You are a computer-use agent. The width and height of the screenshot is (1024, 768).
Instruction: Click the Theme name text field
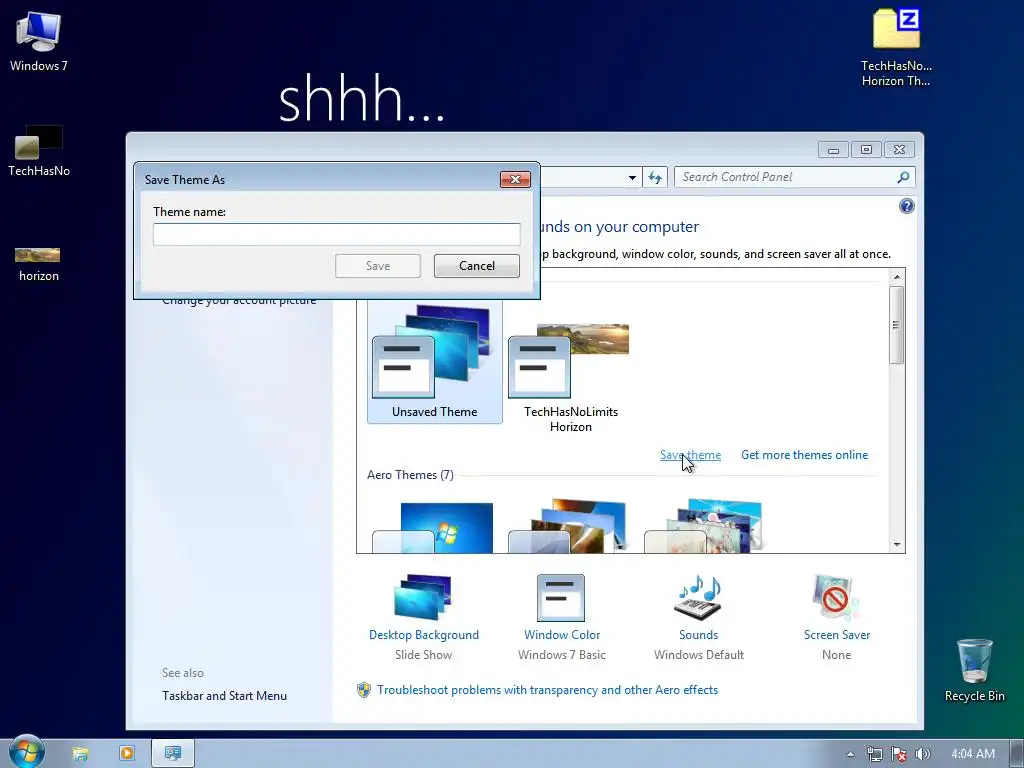[336, 234]
